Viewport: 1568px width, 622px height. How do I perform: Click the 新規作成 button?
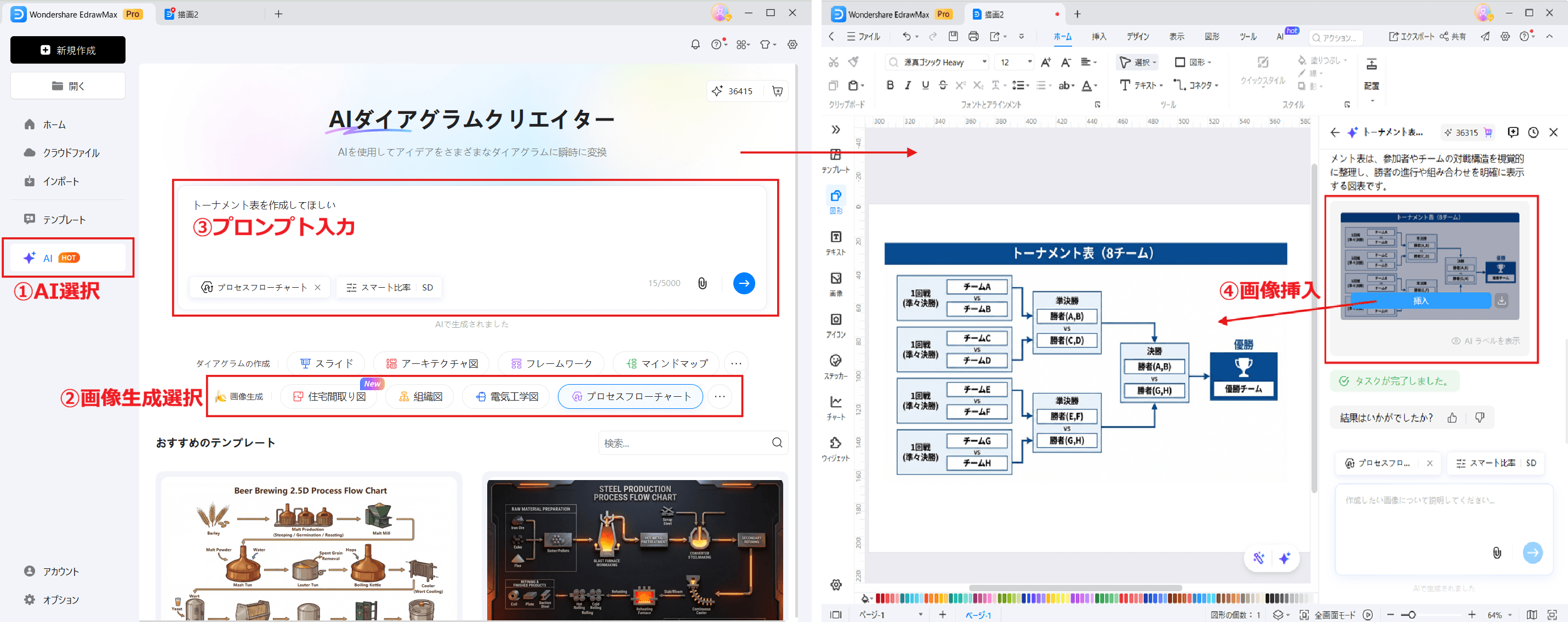pos(67,49)
